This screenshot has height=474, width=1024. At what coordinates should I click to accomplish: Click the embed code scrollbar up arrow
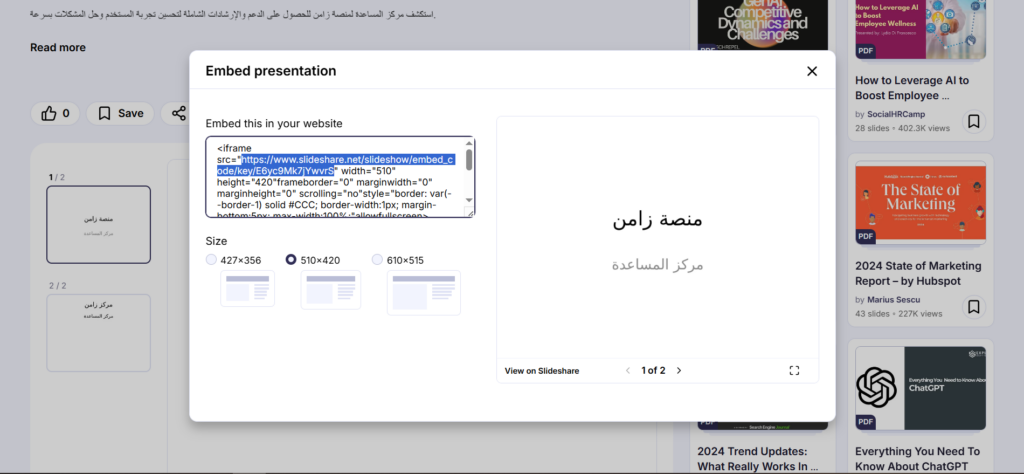coord(469,143)
